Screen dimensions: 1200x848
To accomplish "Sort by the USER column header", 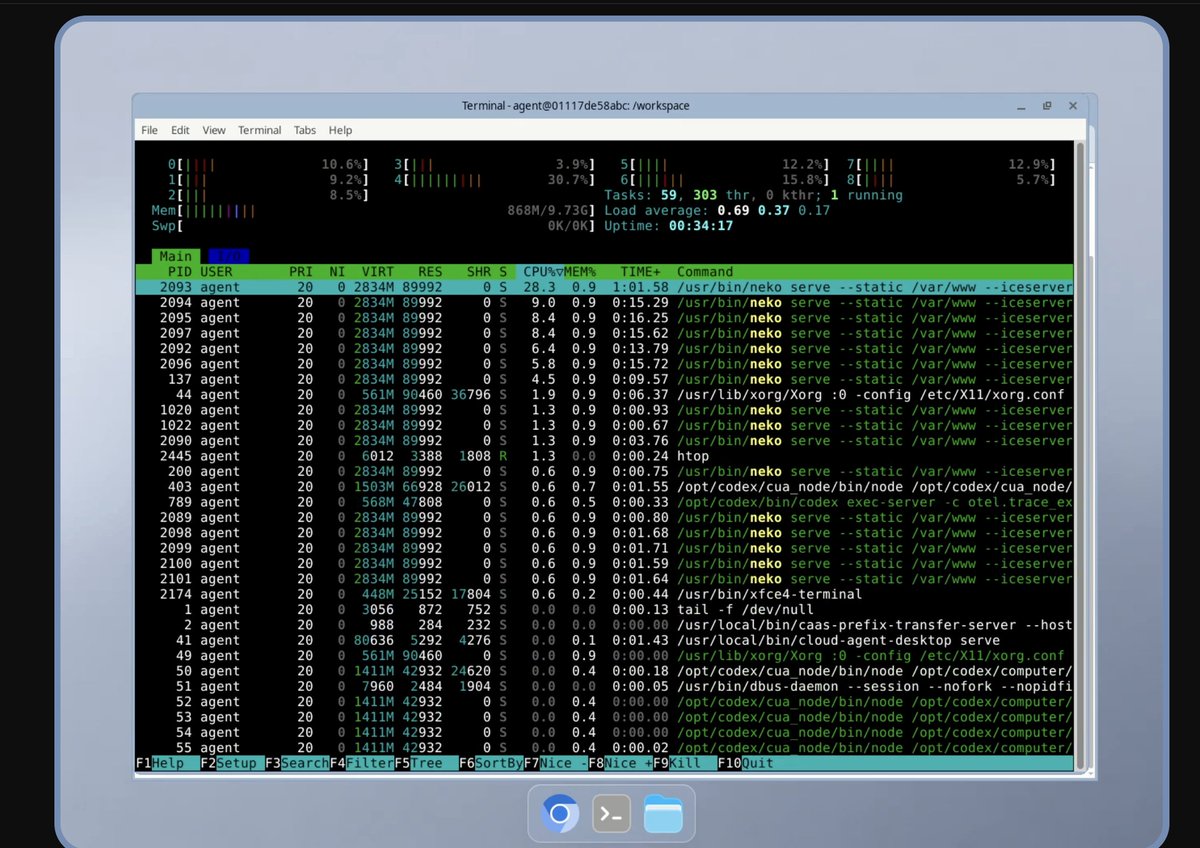I will (216, 272).
